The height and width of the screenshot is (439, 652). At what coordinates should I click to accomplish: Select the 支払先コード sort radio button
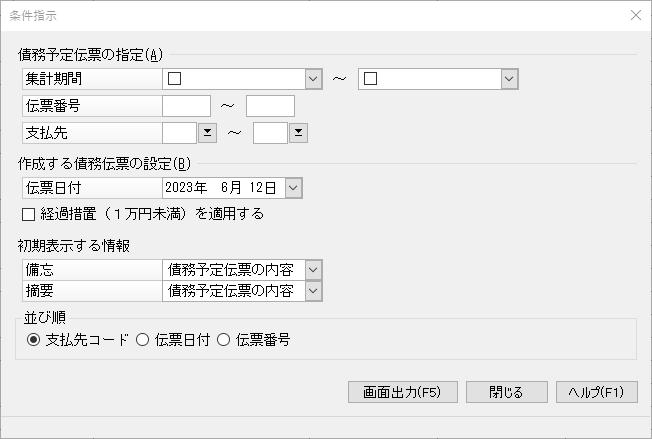33,340
